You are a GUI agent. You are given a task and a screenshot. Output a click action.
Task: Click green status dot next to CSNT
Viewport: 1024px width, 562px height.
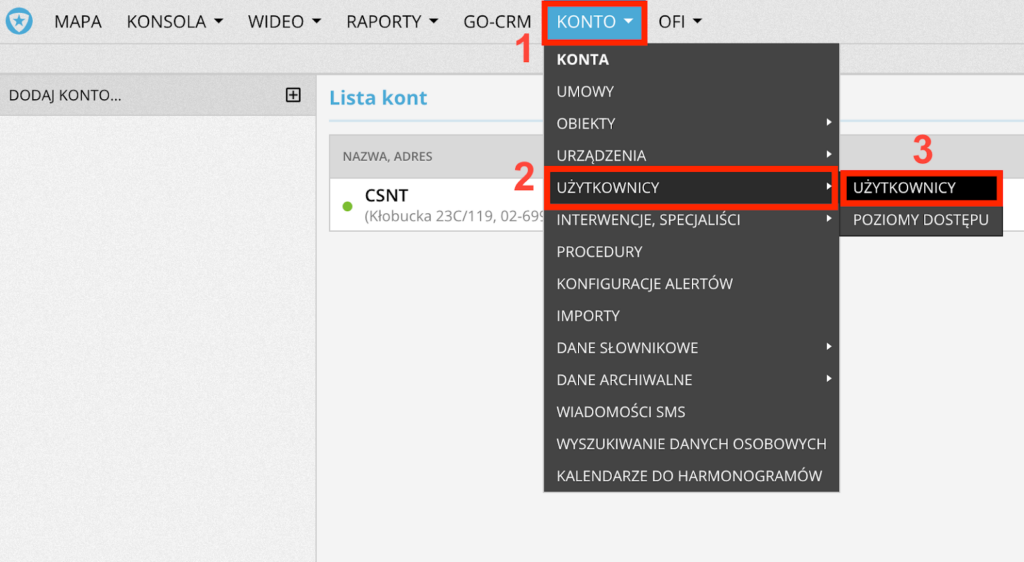[347, 206]
